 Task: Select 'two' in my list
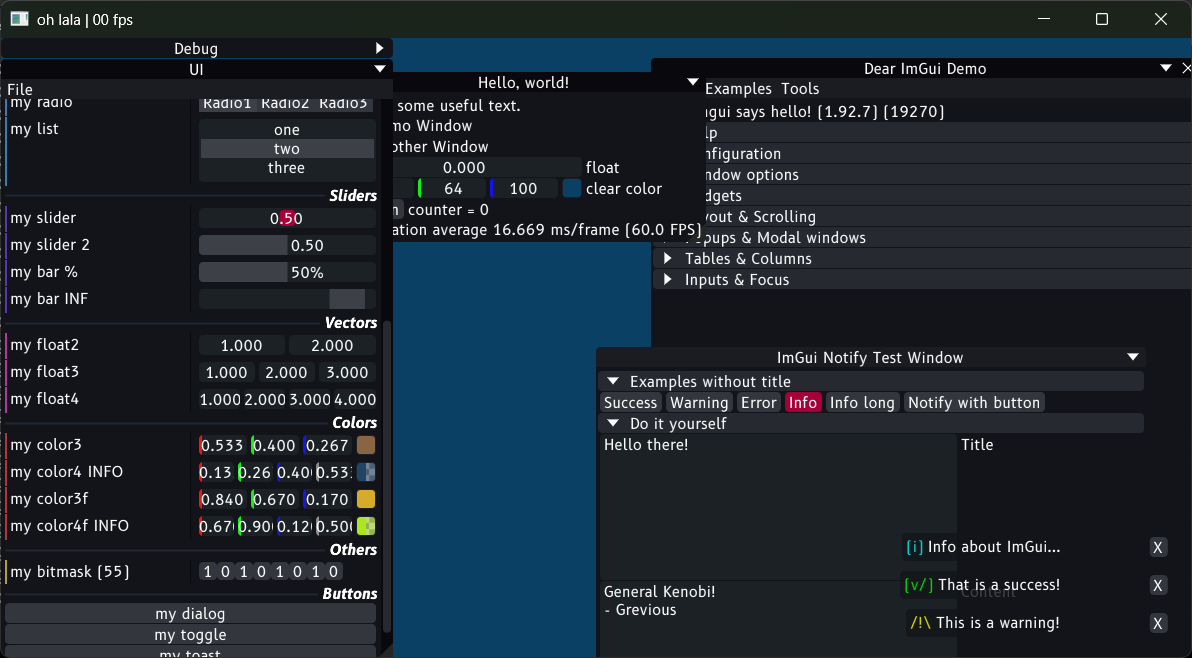coord(287,149)
